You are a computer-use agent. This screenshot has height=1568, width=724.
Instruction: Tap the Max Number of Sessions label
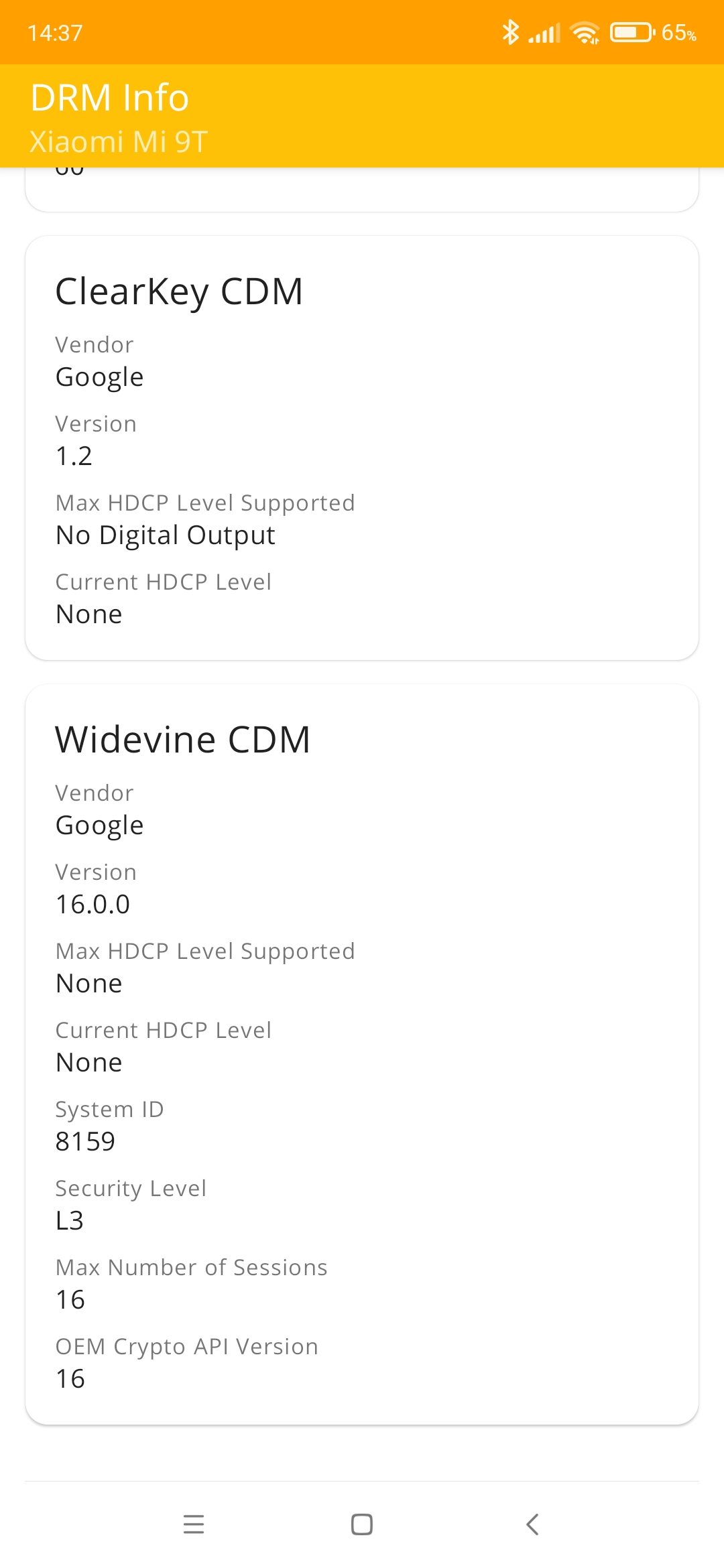[192, 1267]
